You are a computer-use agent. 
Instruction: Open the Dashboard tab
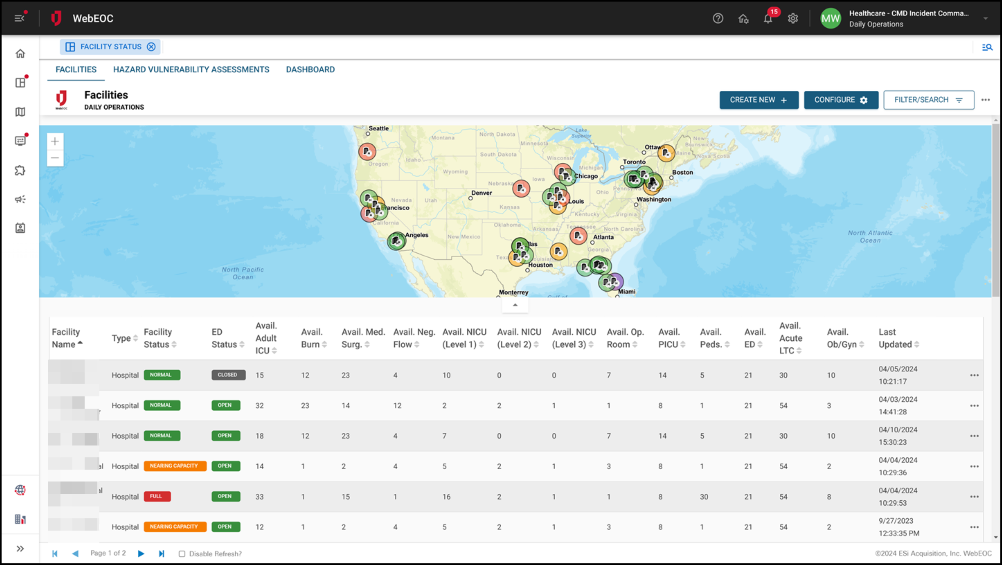310,70
